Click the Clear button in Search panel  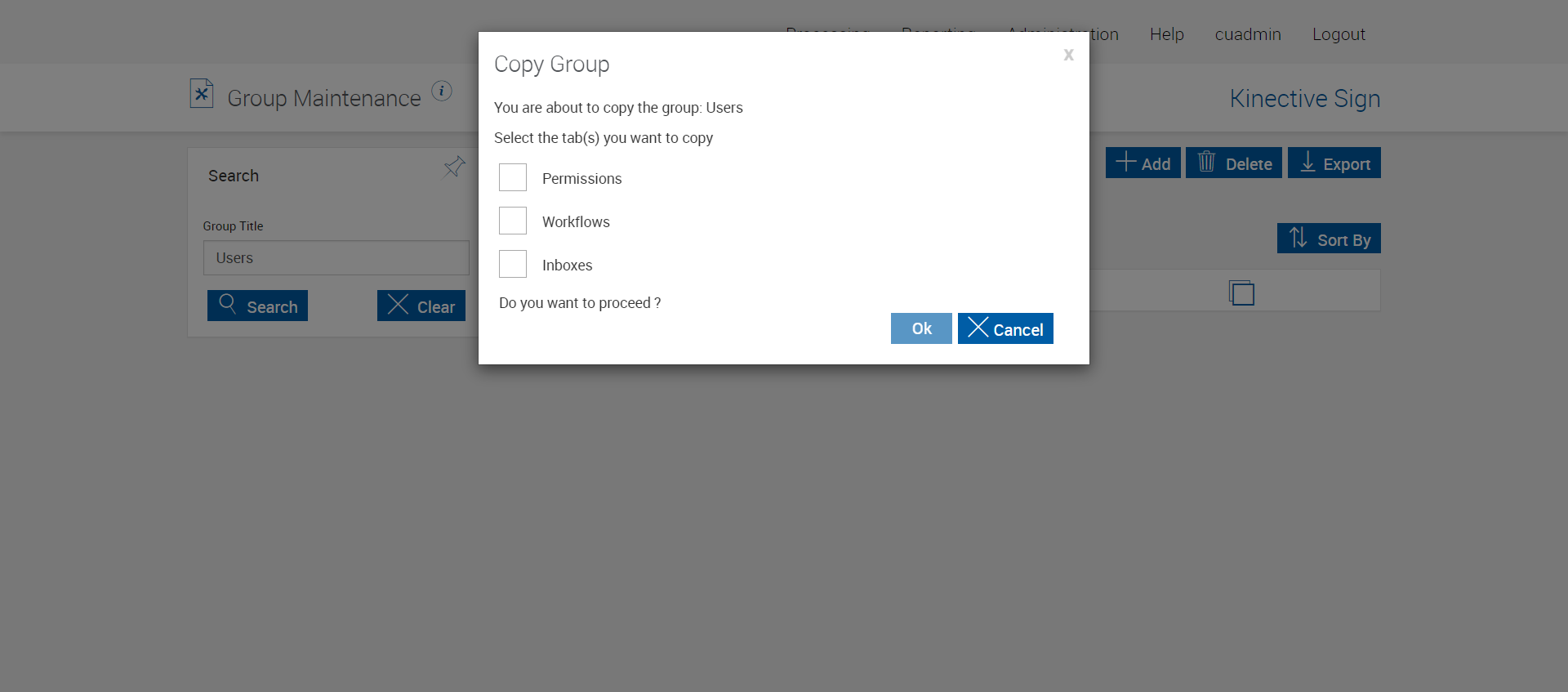tap(421, 306)
